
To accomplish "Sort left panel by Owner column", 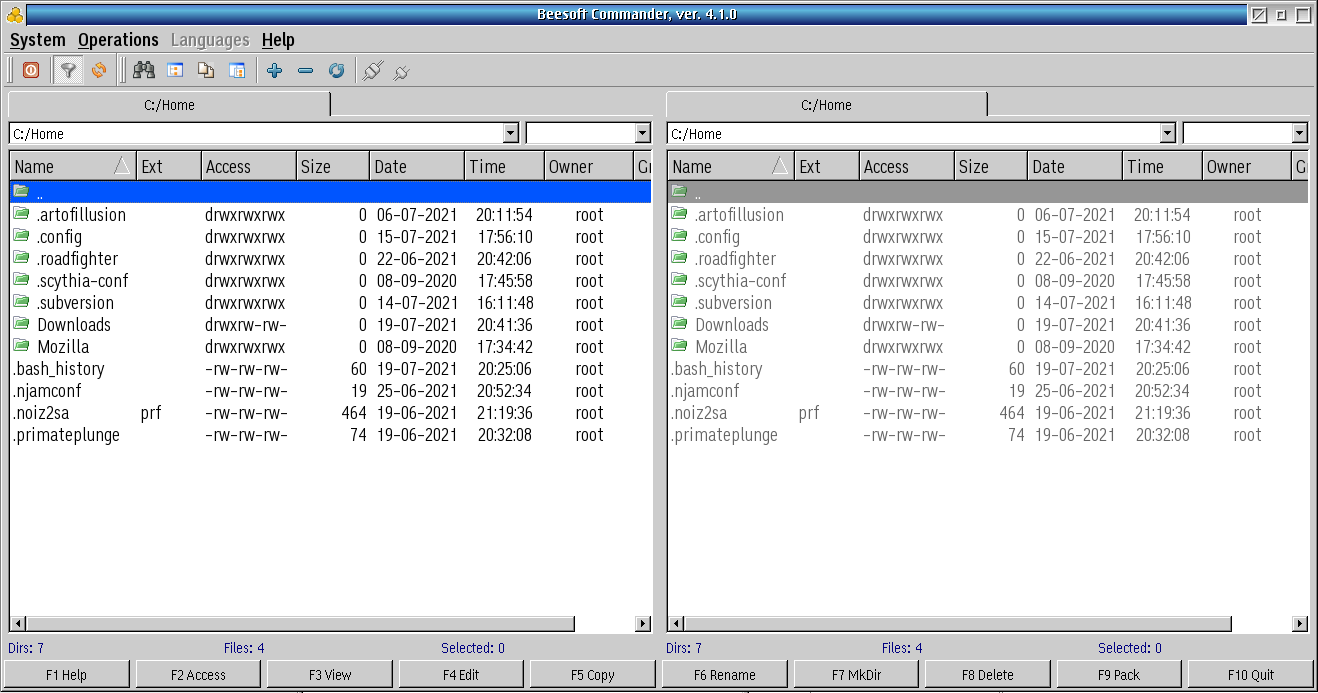I will tap(589, 166).
